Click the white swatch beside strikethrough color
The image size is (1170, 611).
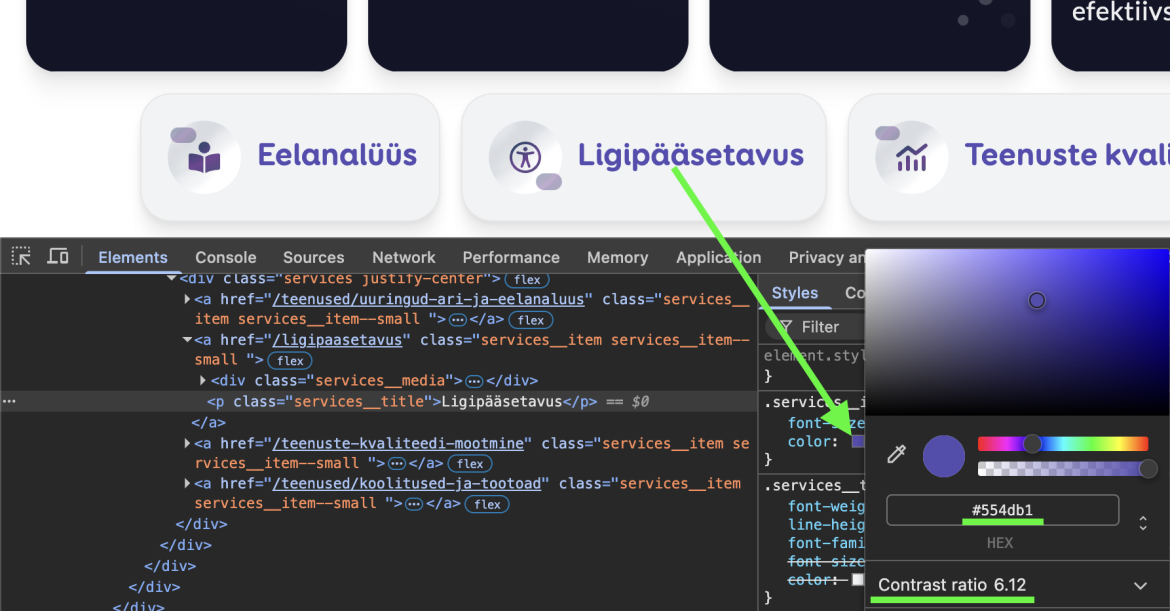857,580
